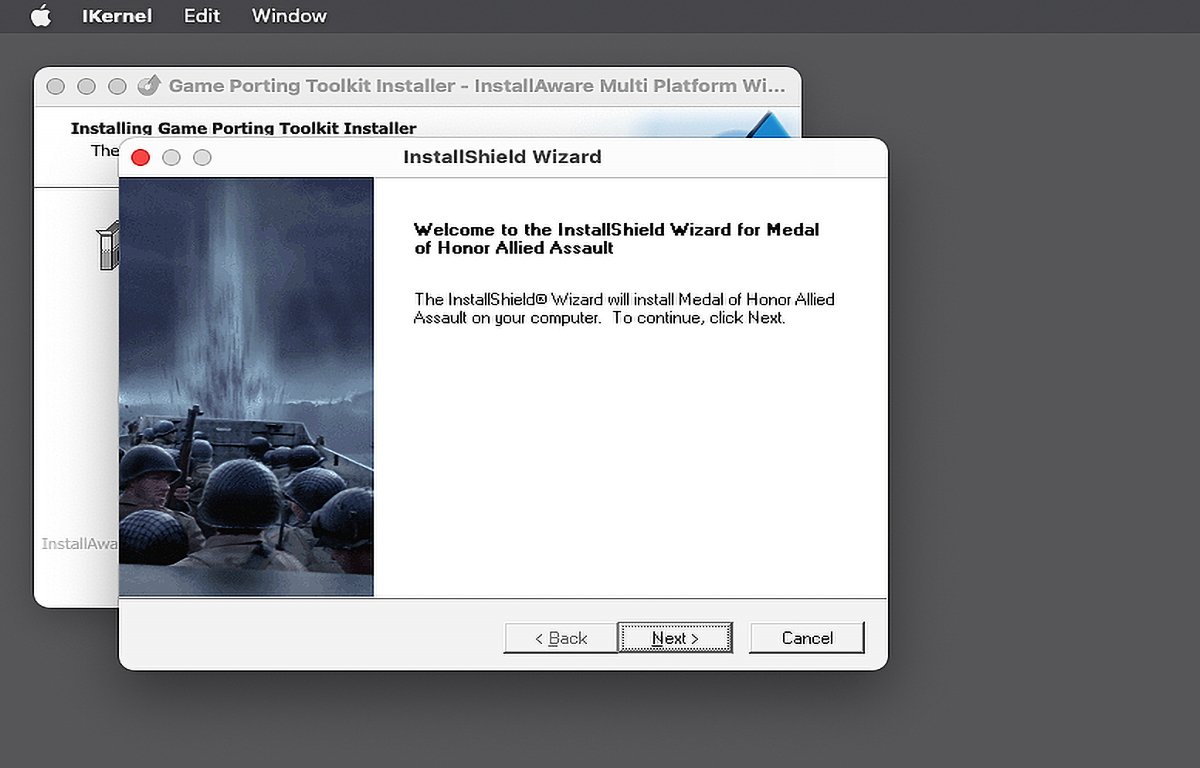
Task: Click the Welcome to InstallShield Wizard heading
Action: click(616, 238)
